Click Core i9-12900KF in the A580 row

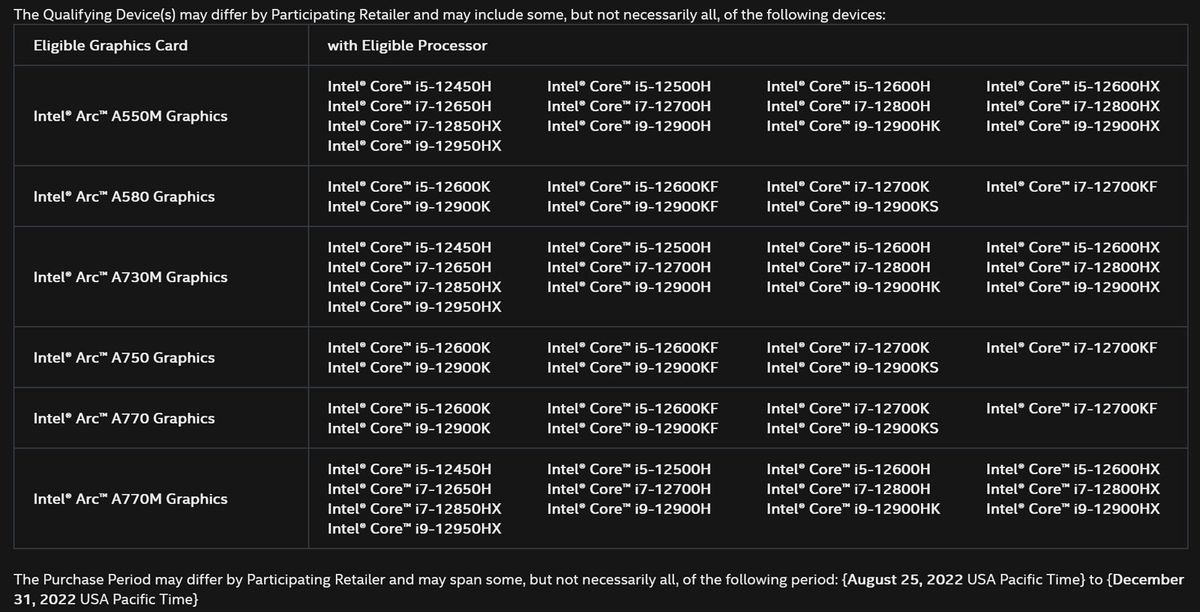pyautogui.click(x=633, y=207)
